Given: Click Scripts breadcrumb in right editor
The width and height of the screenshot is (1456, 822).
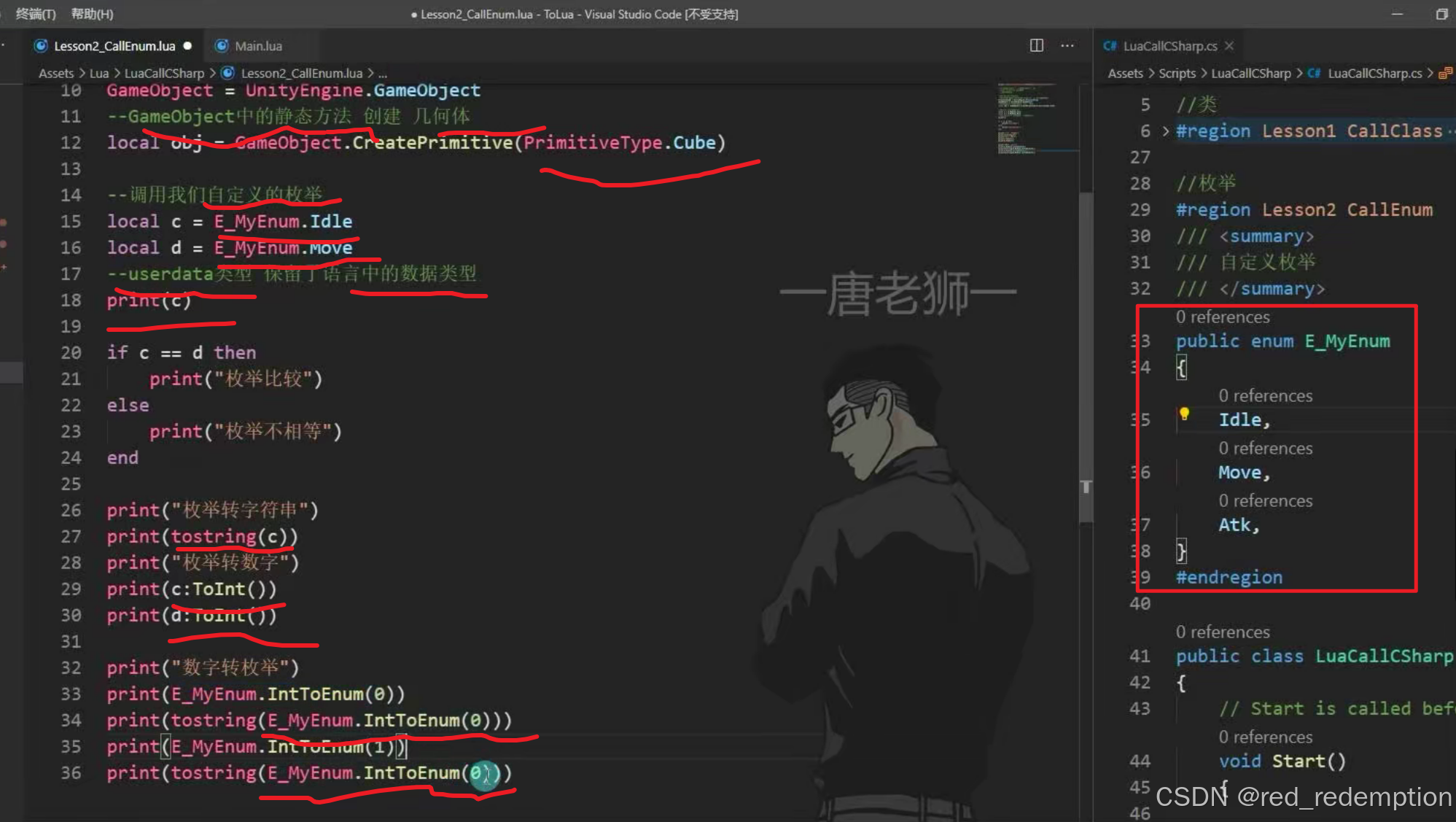Looking at the screenshot, I should [x=1177, y=73].
